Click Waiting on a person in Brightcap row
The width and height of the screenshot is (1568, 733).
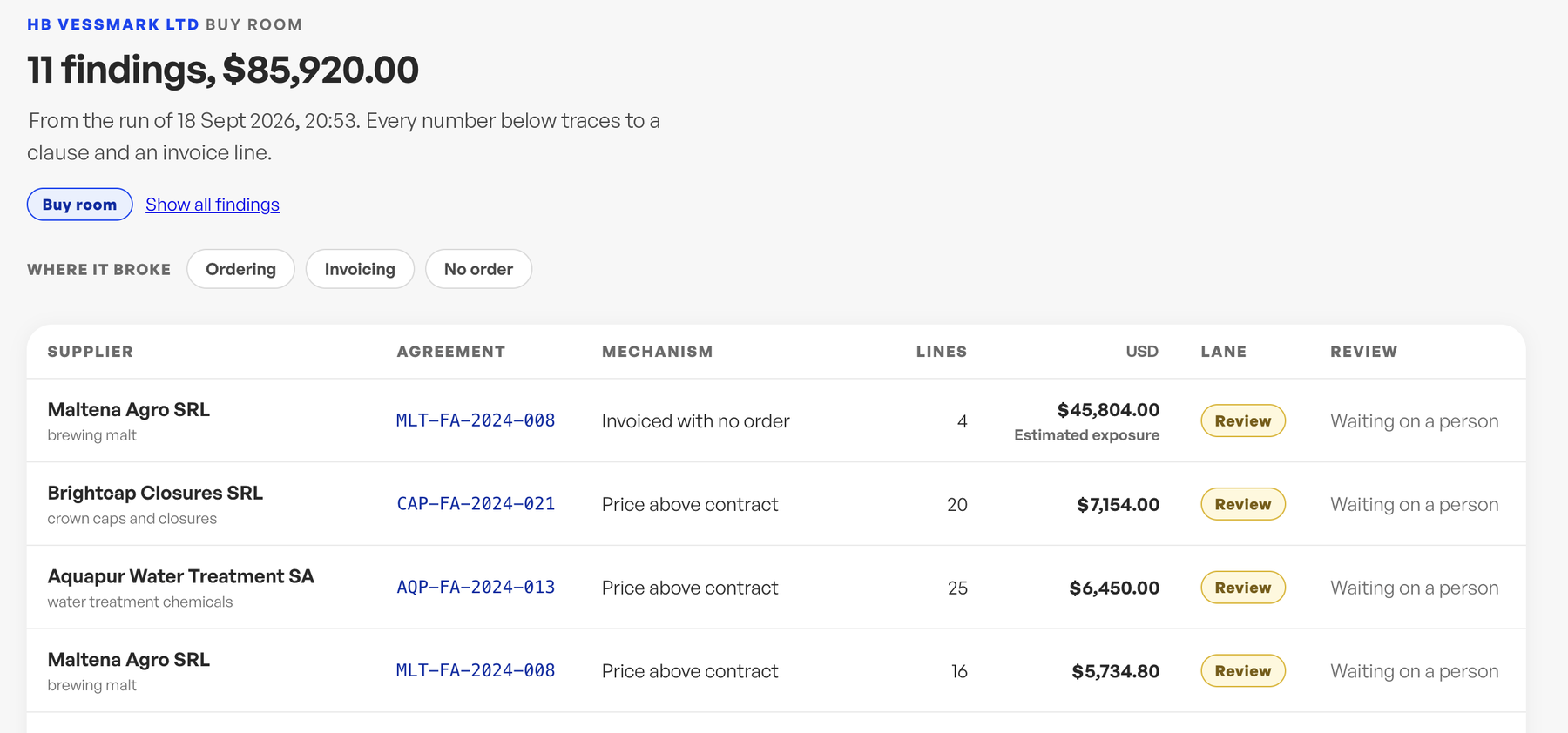(1415, 505)
